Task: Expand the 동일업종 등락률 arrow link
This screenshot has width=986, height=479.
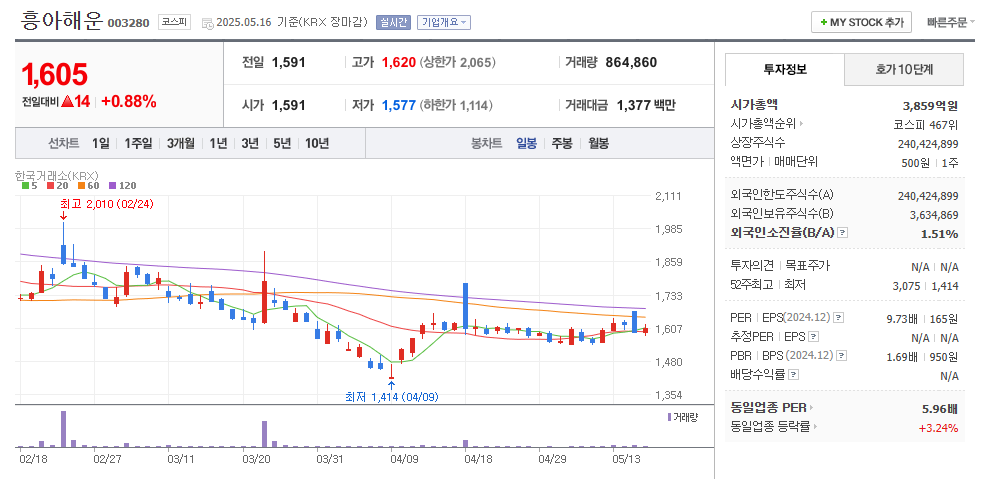Action: pyautogui.click(x=774, y=427)
